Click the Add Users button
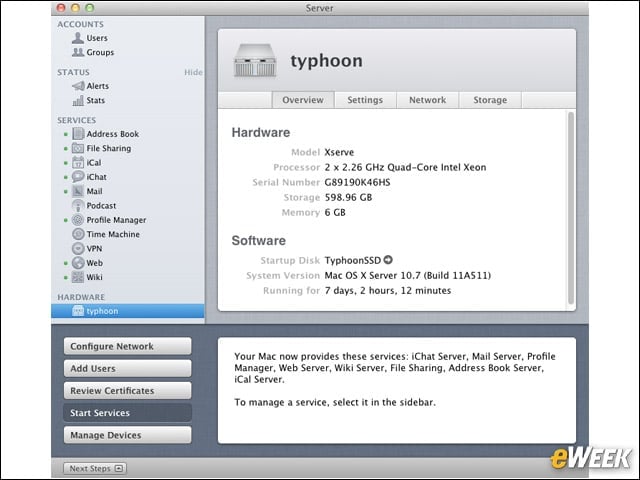Screen dimensions: 640x480 coord(127,368)
